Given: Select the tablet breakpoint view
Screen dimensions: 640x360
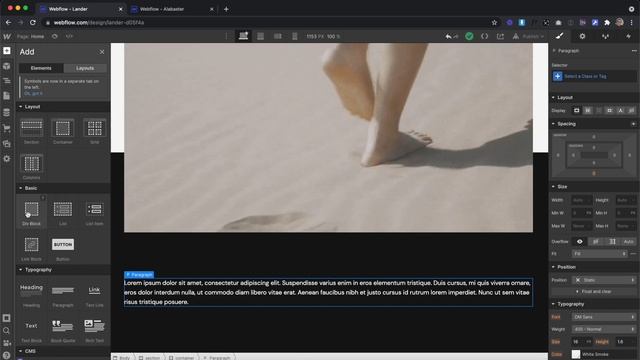Looking at the screenshot, I should (260, 36).
